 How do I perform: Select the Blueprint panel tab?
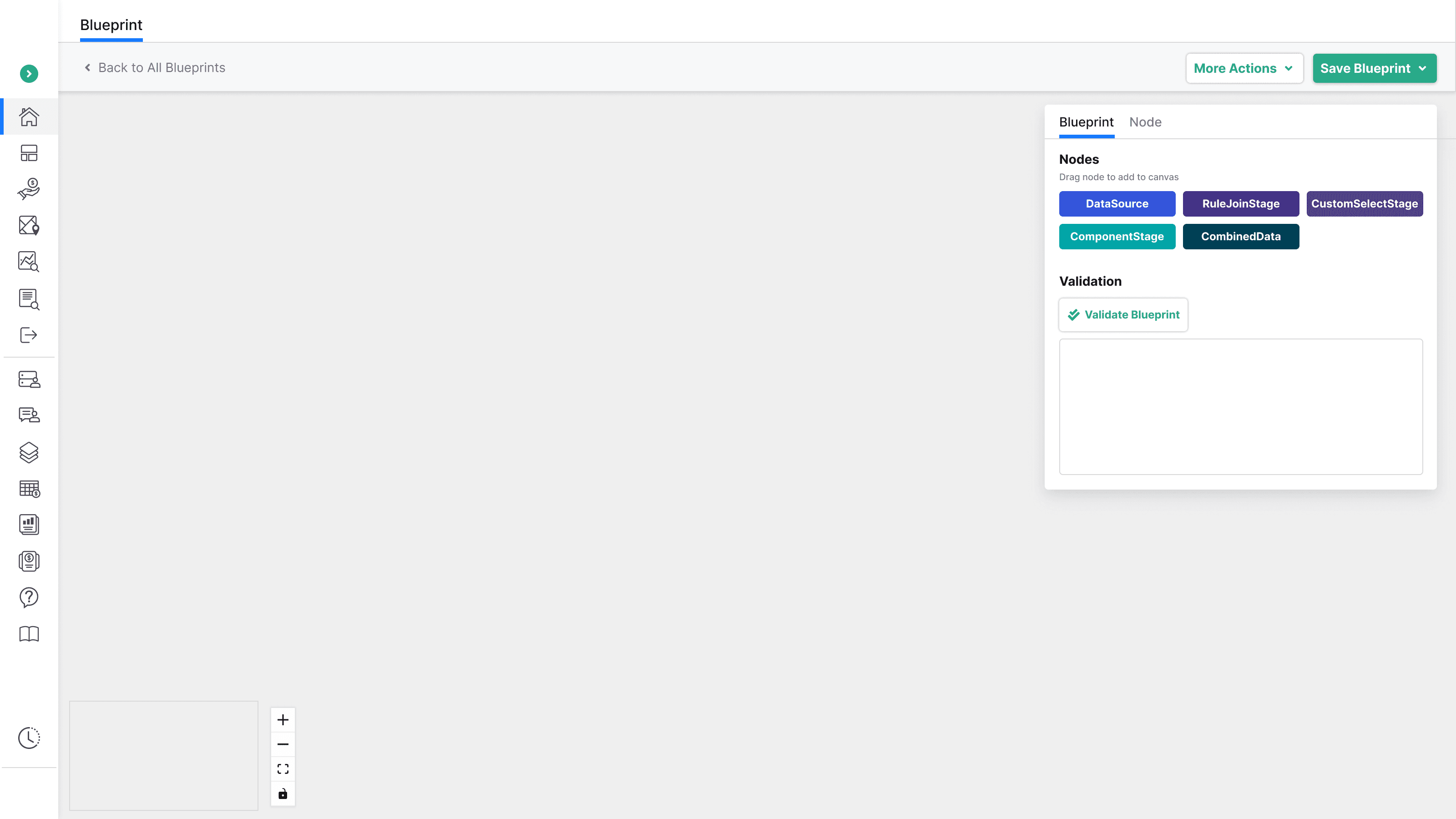click(1086, 122)
